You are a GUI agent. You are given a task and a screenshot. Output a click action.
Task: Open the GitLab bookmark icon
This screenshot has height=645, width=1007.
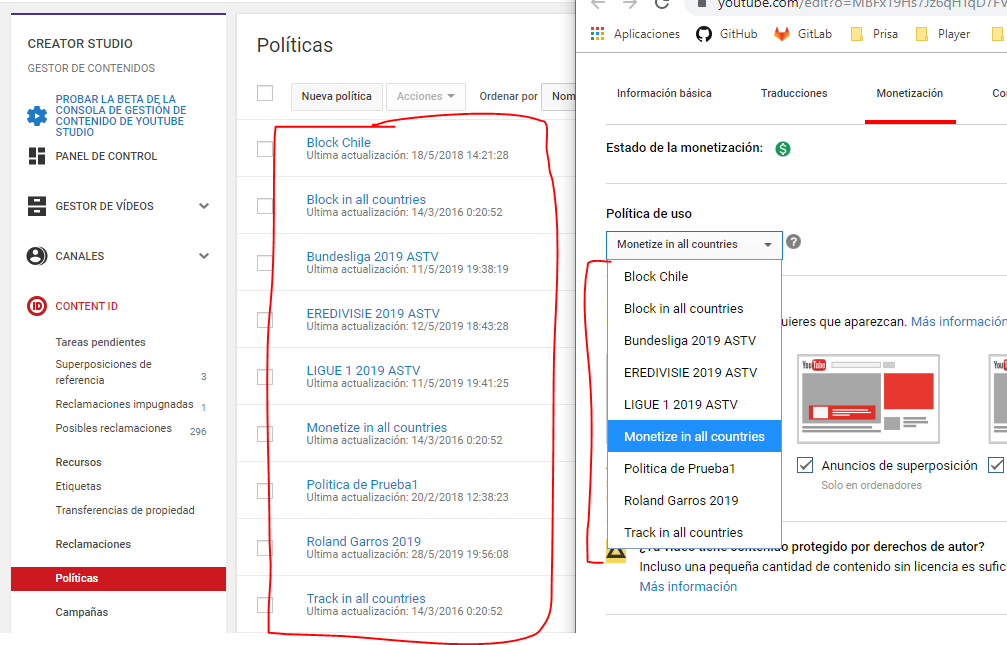[782, 34]
